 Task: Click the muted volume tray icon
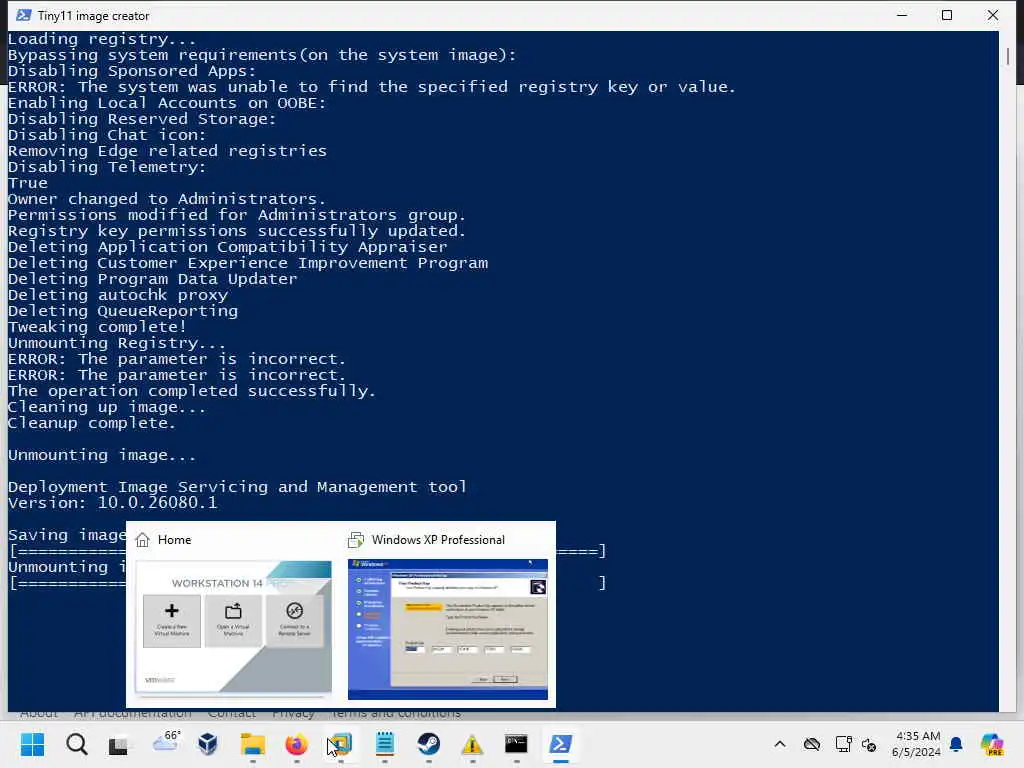(x=869, y=744)
